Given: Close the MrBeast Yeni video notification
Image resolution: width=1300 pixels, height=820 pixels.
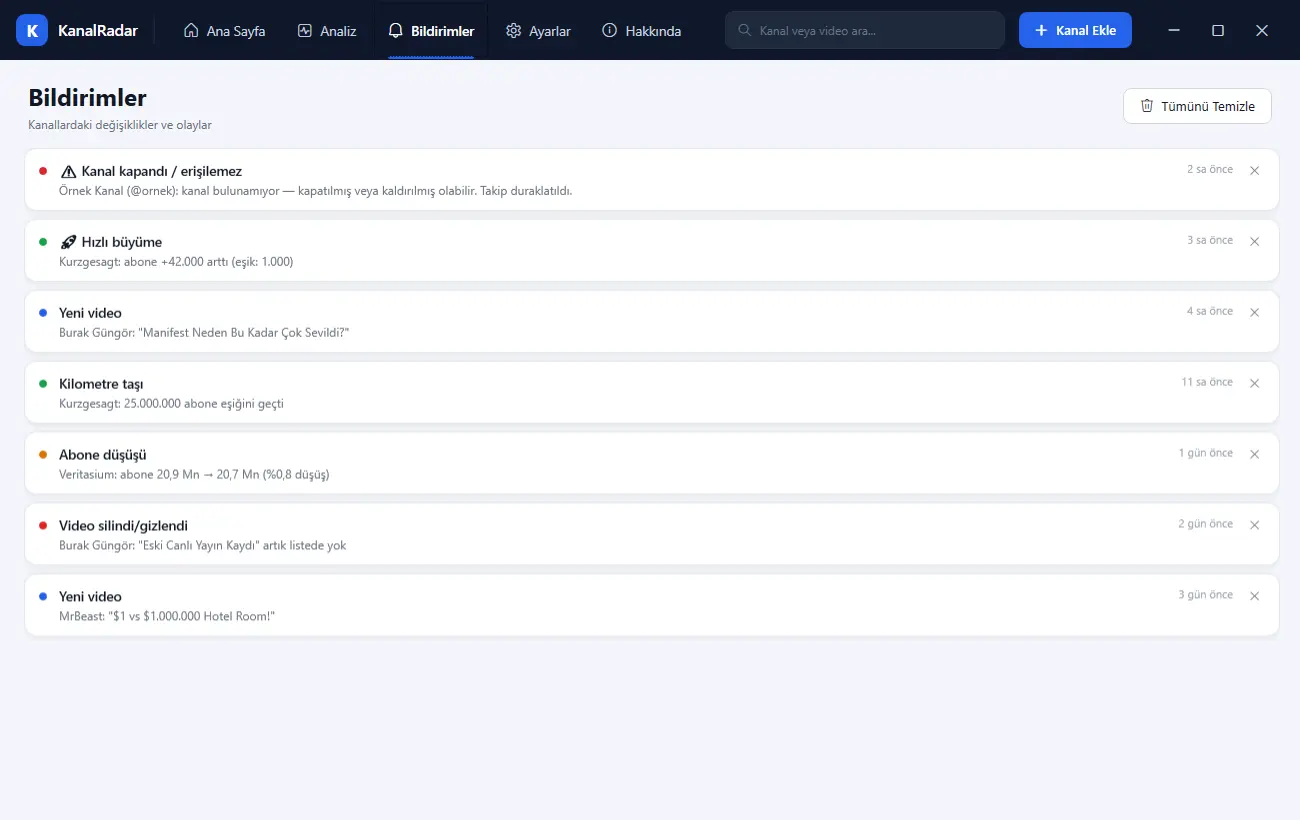Looking at the screenshot, I should (x=1255, y=596).
